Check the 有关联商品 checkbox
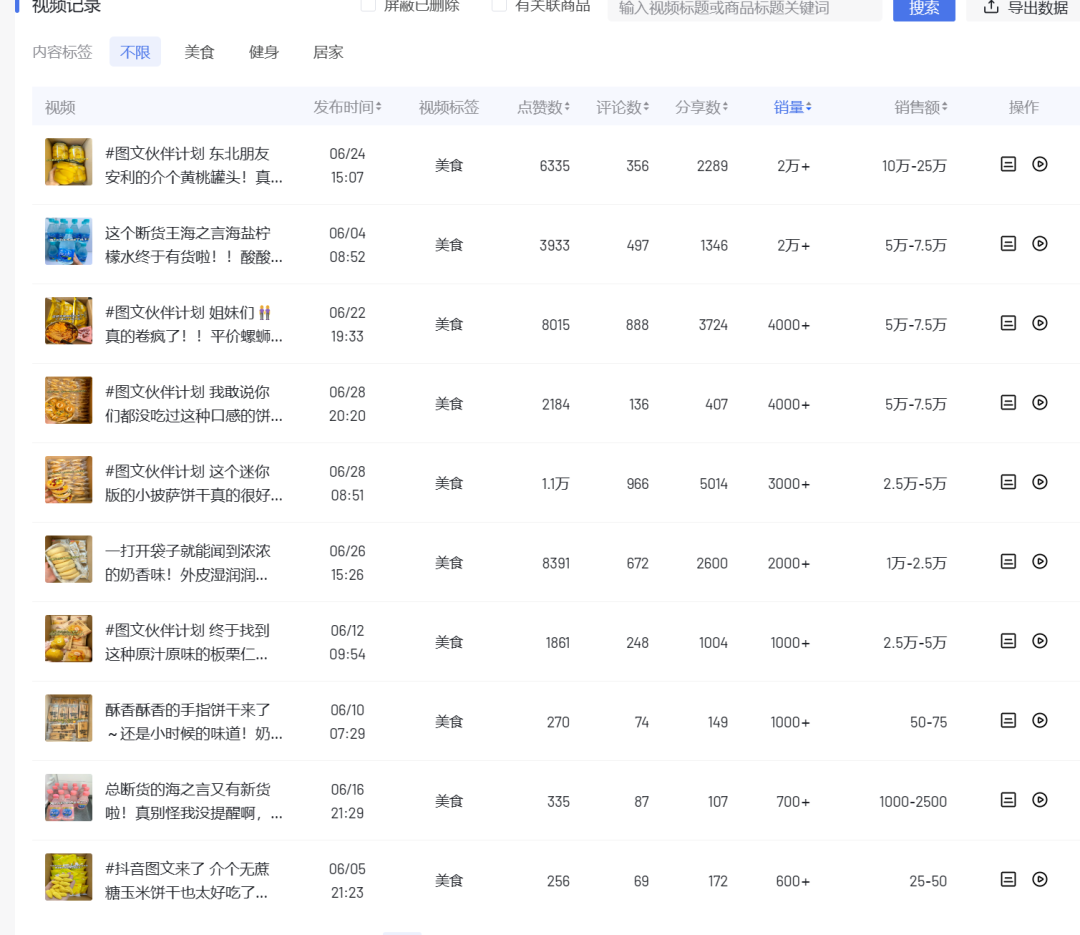This screenshot has width=1080, height=935. click(499, 5)
